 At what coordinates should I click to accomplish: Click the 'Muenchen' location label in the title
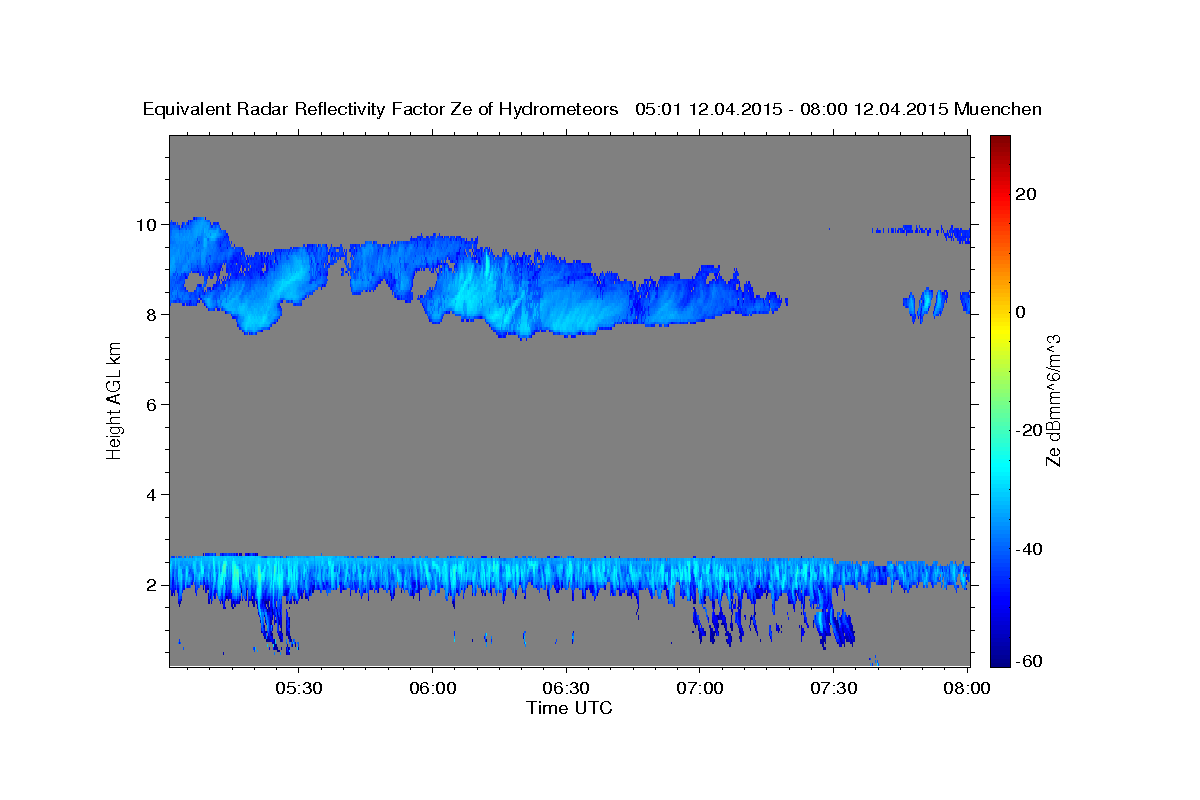point(999,109)
